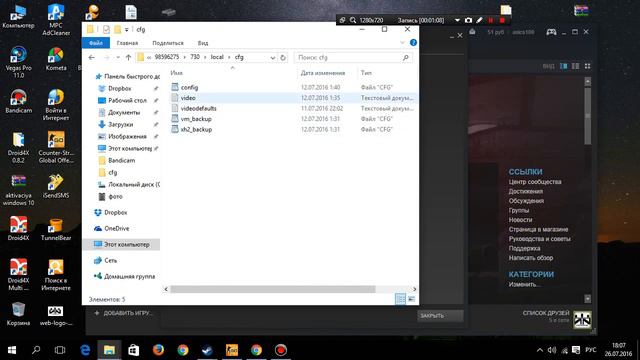Image resolution: width=640 pixels, height=360 pixels.
Task: Sort by Дата изменения column
Action: 323,73
